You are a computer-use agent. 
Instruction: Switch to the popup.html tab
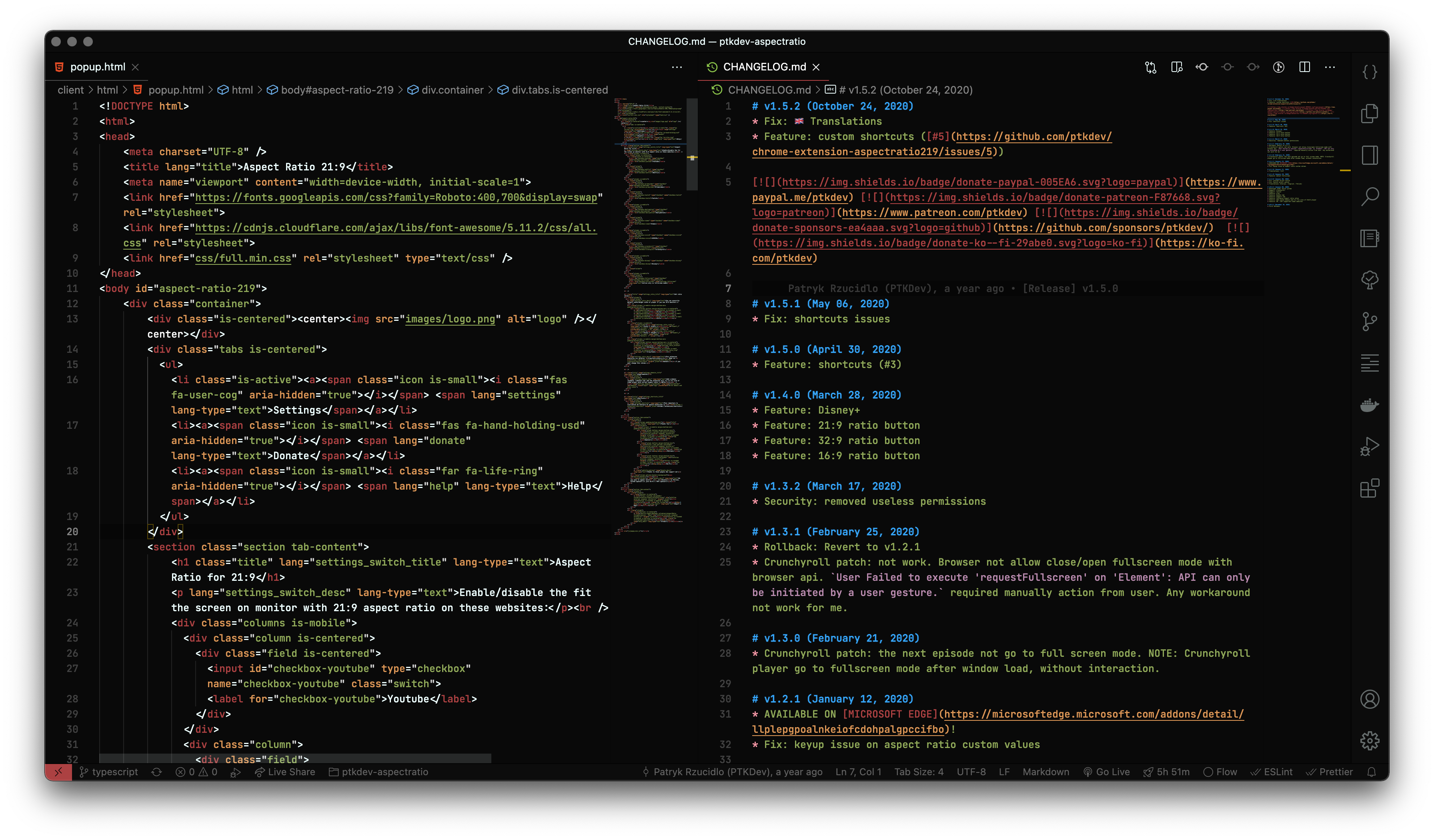pyautogui.click(x=97, y=67)
